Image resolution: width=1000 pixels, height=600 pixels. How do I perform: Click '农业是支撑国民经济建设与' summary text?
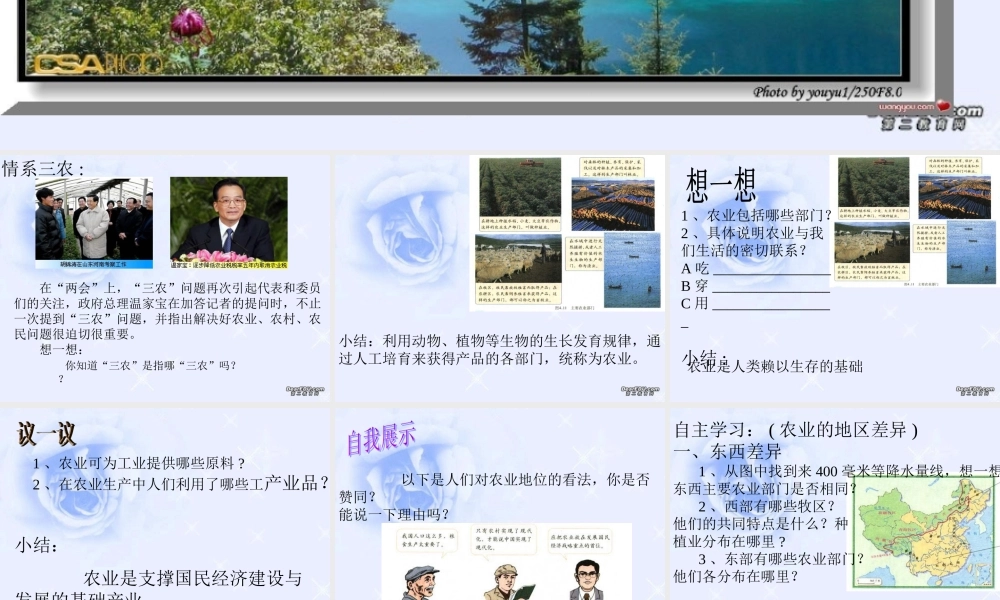point(193,578)
